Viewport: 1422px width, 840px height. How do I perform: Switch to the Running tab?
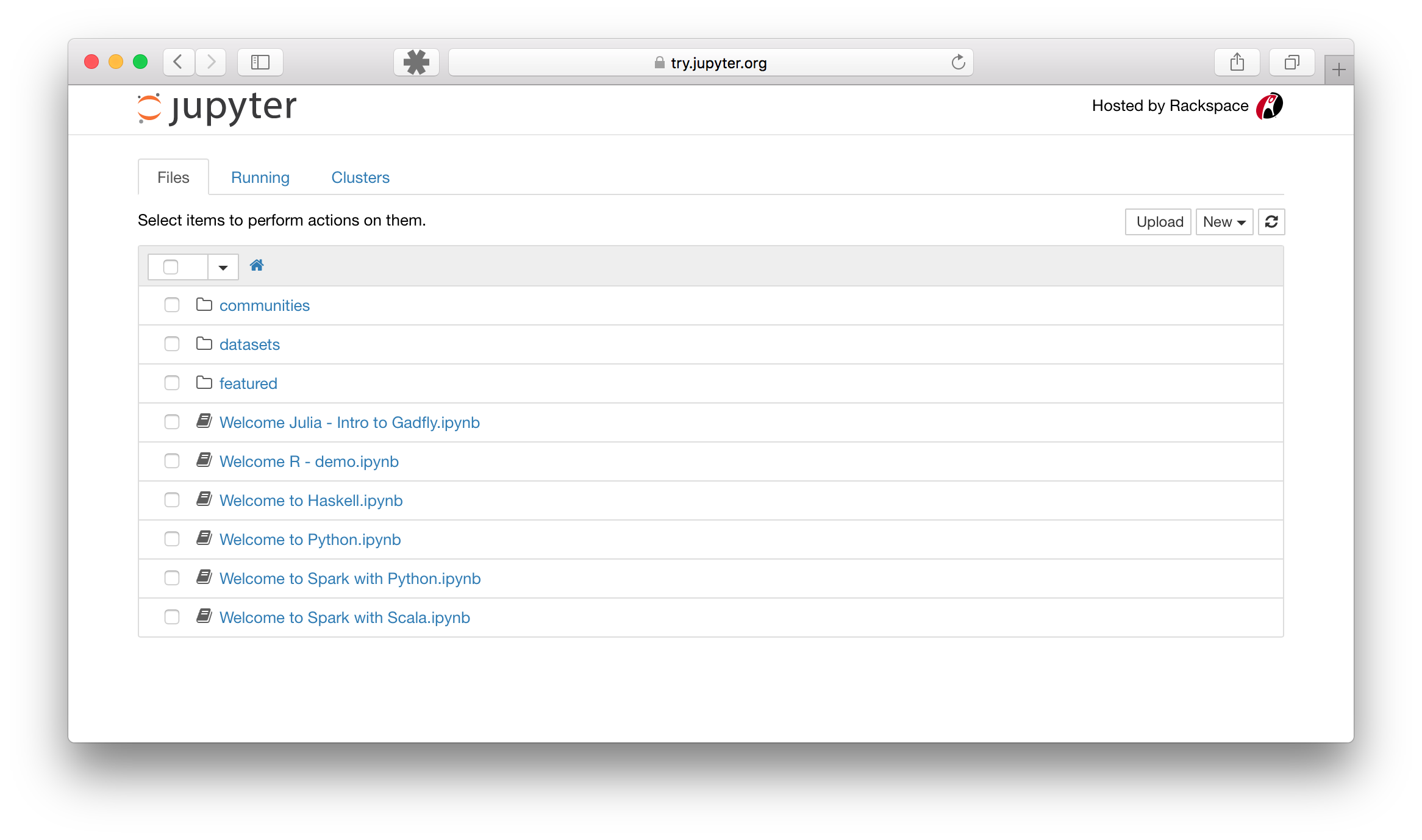click(260, 177)
